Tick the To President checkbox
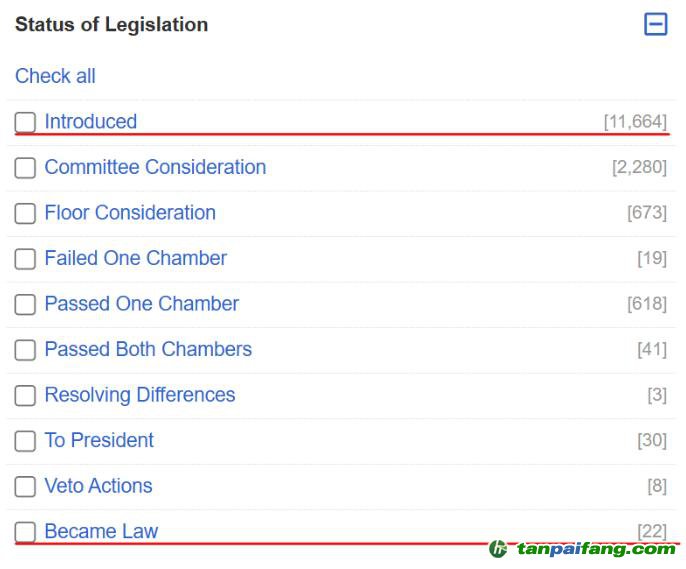Screen dimensions: 686x569 [25, 441]
